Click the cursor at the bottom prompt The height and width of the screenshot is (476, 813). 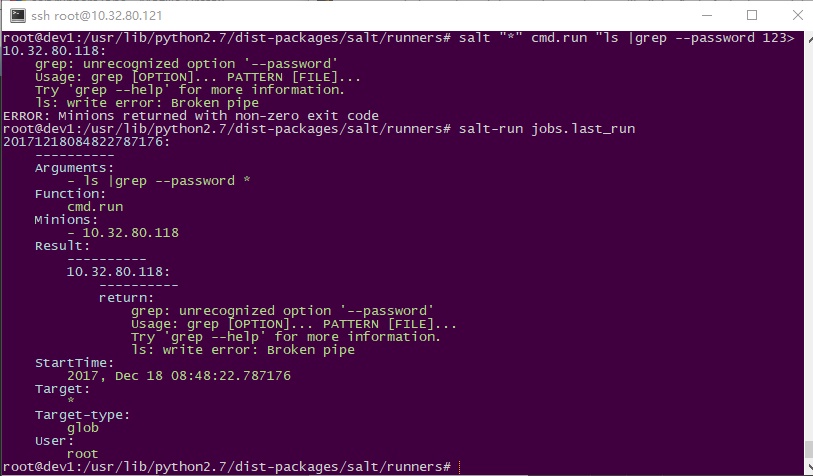click(x=459, y=467)
